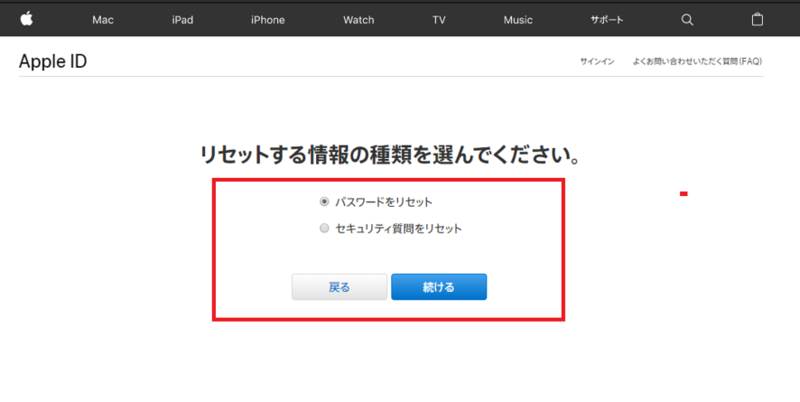Open the iPad menu item

tap(182, 20)
